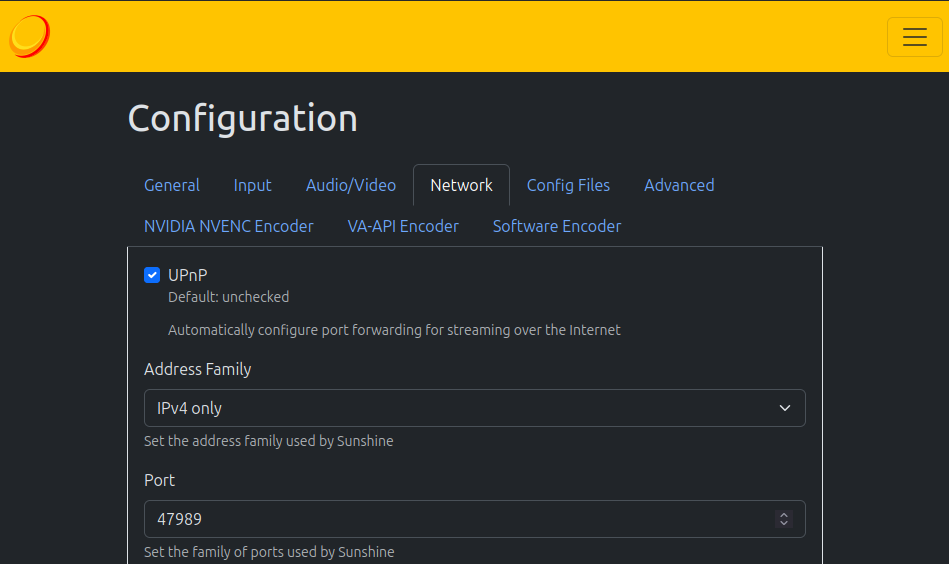Increase Port value with up arrow
Viewport: 949px width, 564px height.
click(784, 515)
